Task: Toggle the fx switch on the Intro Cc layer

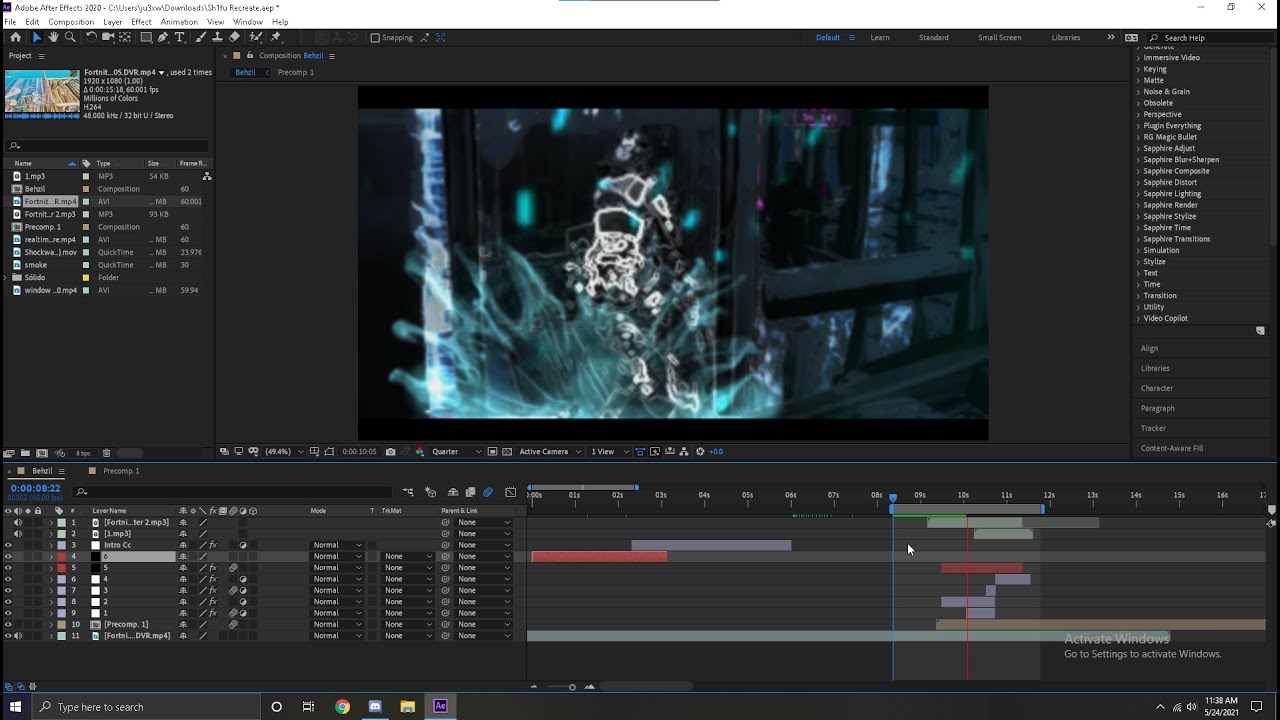Action: (x=213, y=545)
